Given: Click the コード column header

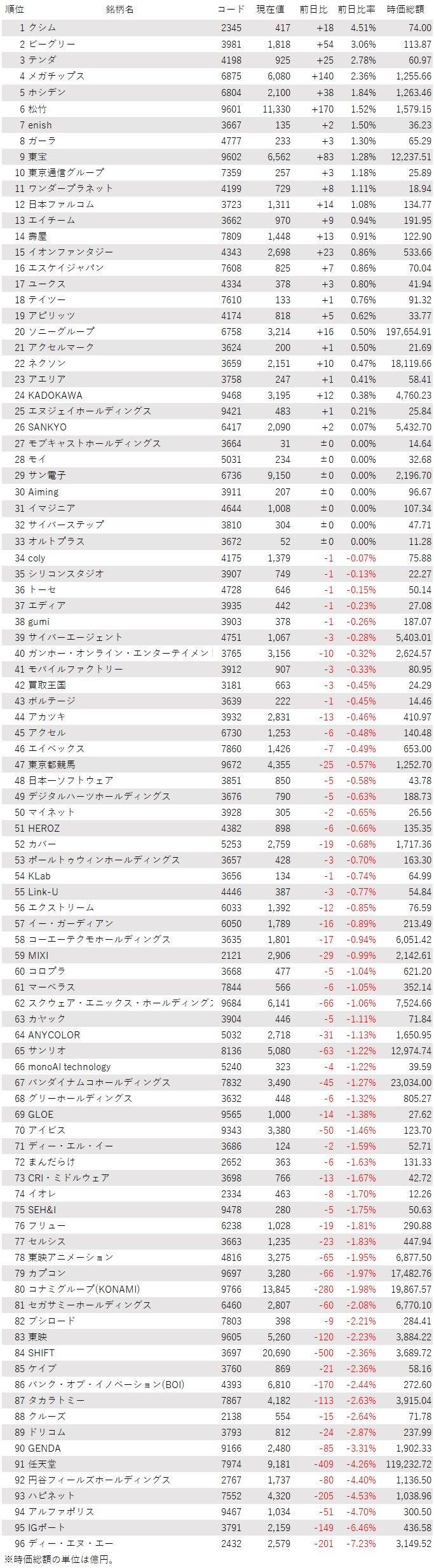Looking at the screenshot, I should (x=231, y=10).
